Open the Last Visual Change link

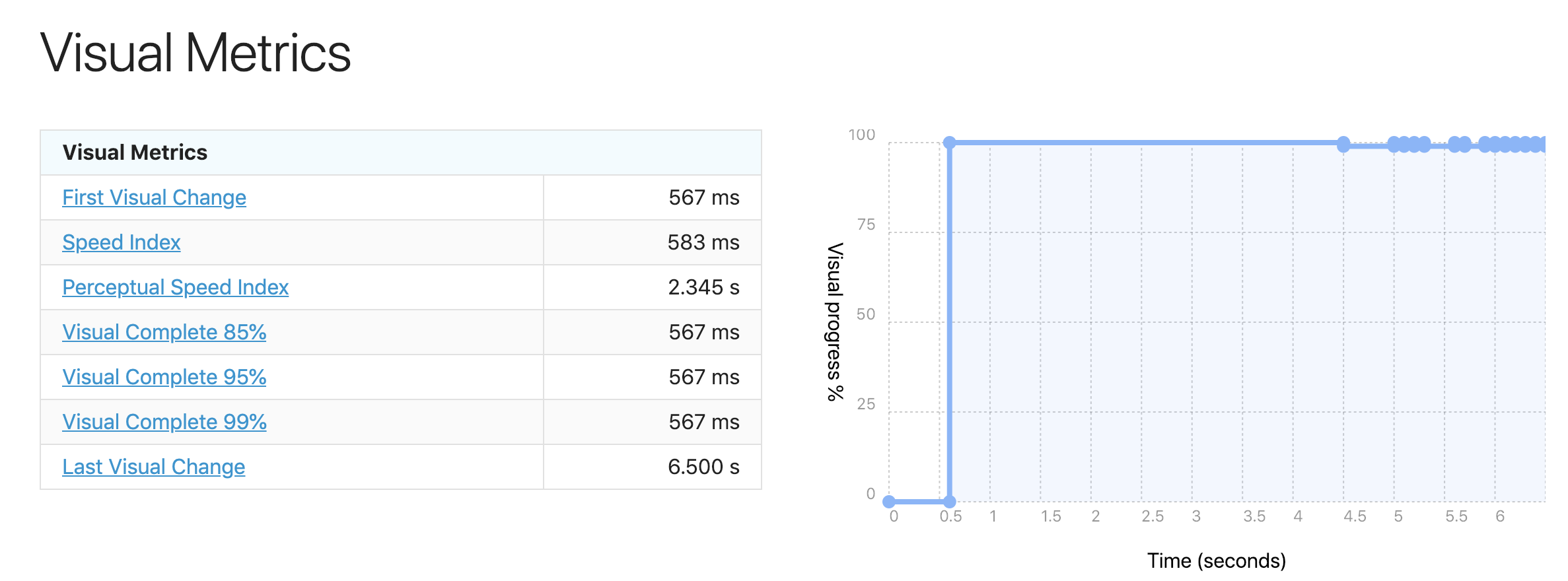pyautogui.click(x=153, y=467)
